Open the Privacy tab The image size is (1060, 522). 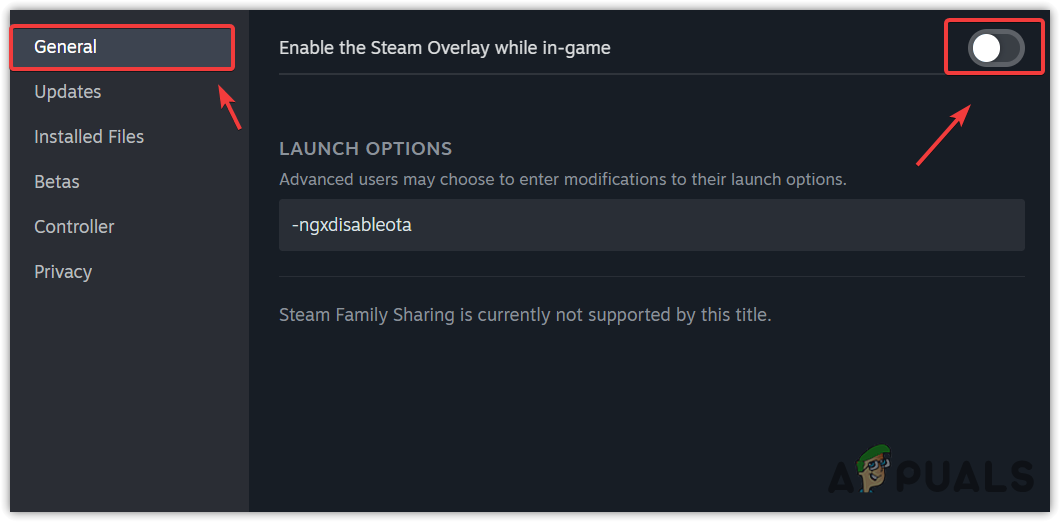click(63, 272)
